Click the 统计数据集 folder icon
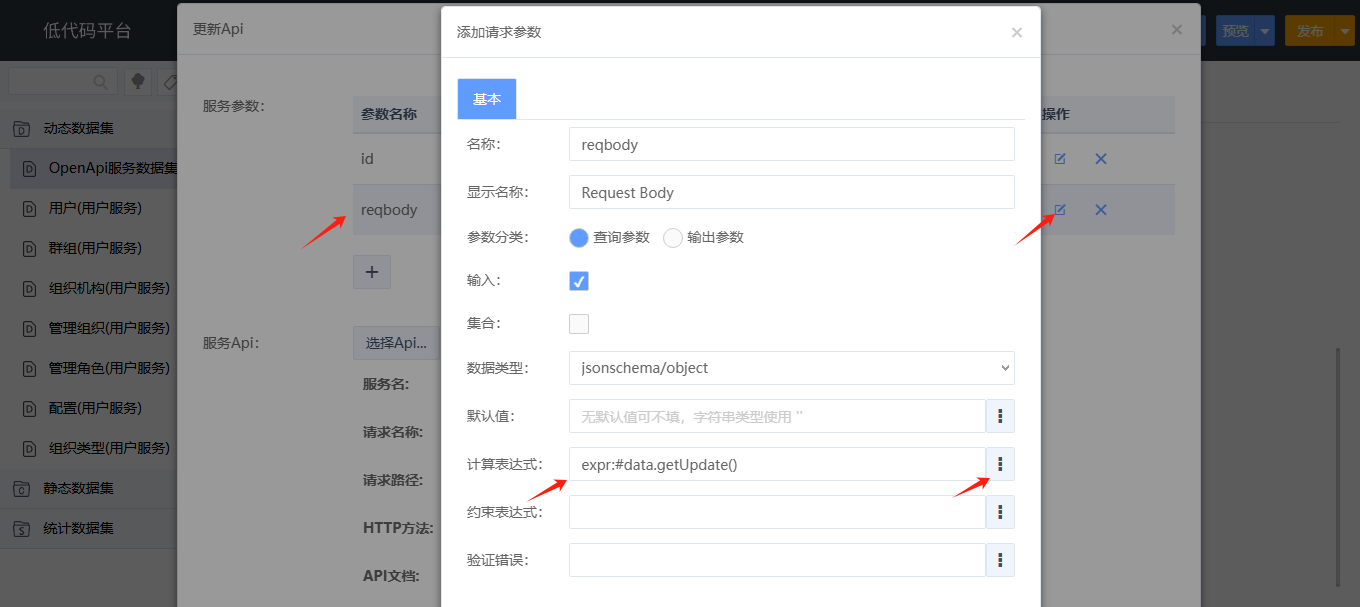Screen dimensions: 1360x607 [x=21, y=529]
